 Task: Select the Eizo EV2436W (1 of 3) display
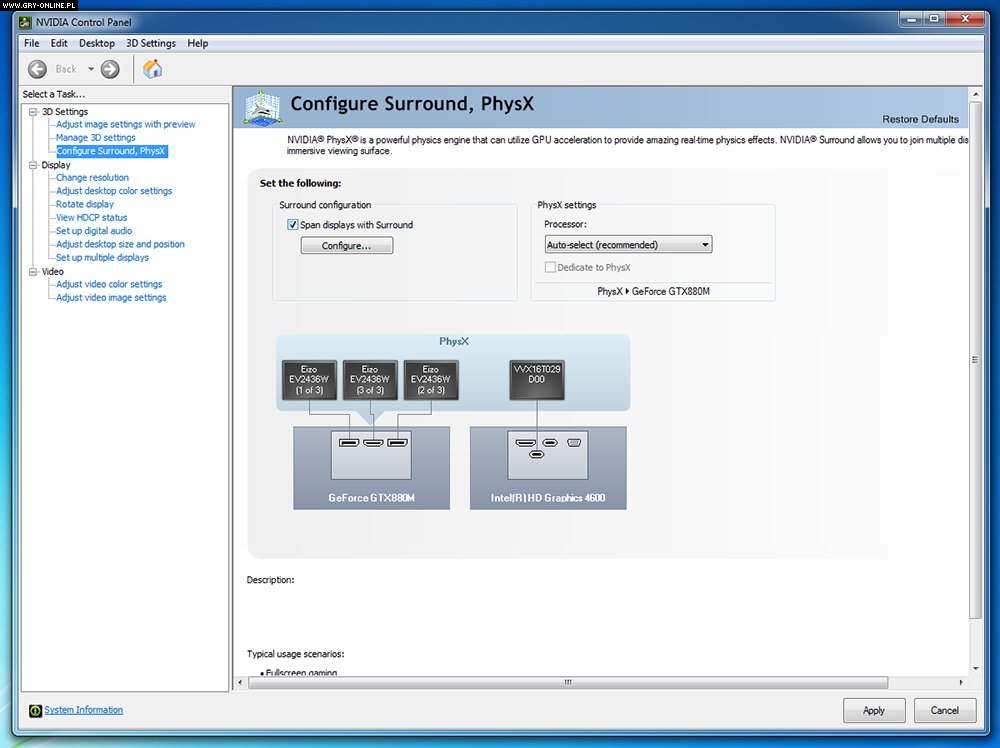[x=310, y=380]
